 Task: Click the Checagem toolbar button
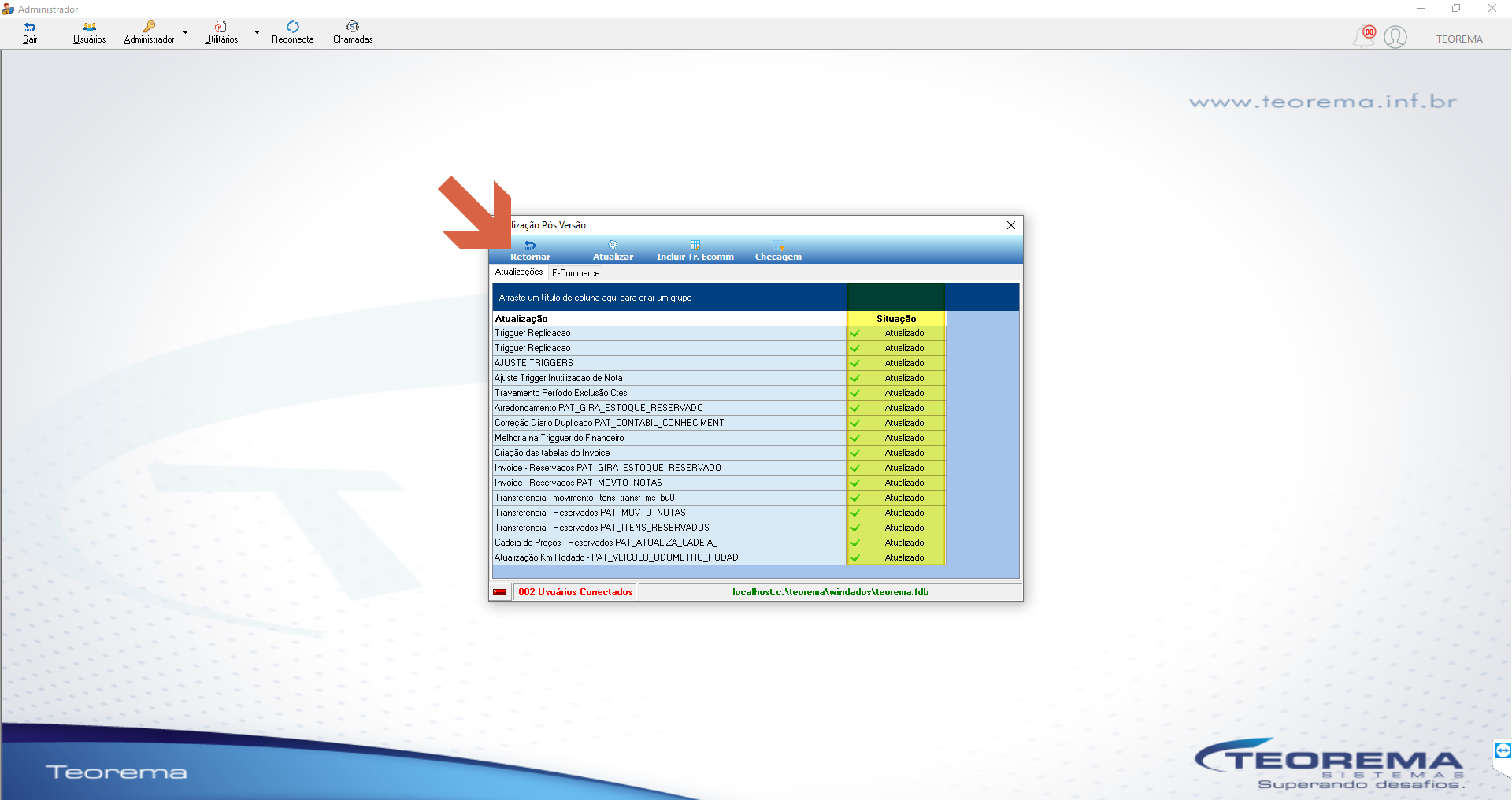click(778, 251)
